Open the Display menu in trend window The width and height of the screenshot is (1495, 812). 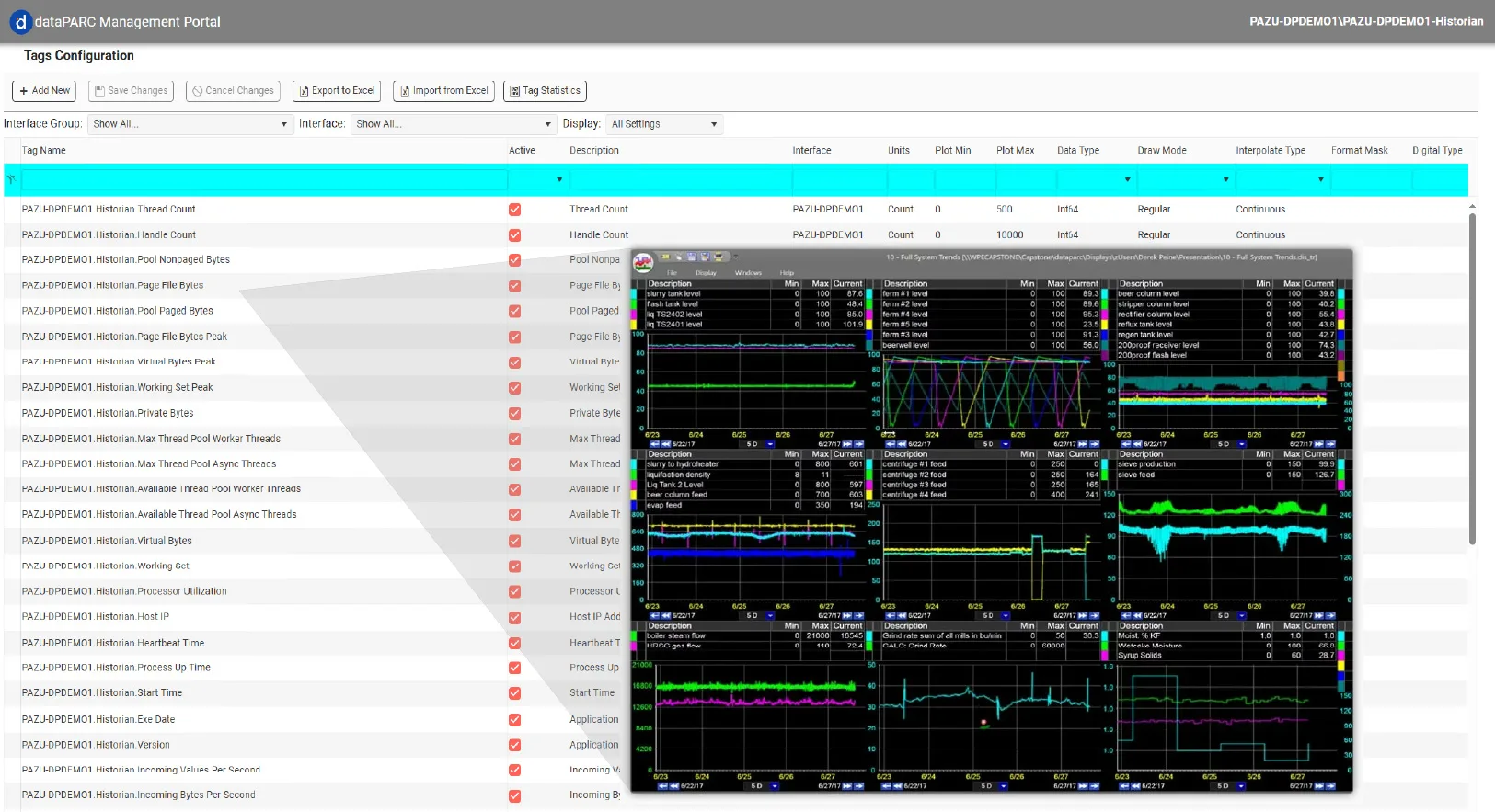706,273
